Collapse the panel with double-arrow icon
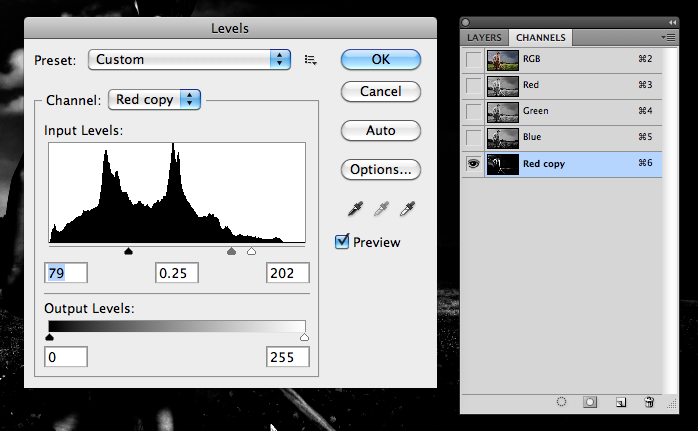 click(x=672, y=22)
